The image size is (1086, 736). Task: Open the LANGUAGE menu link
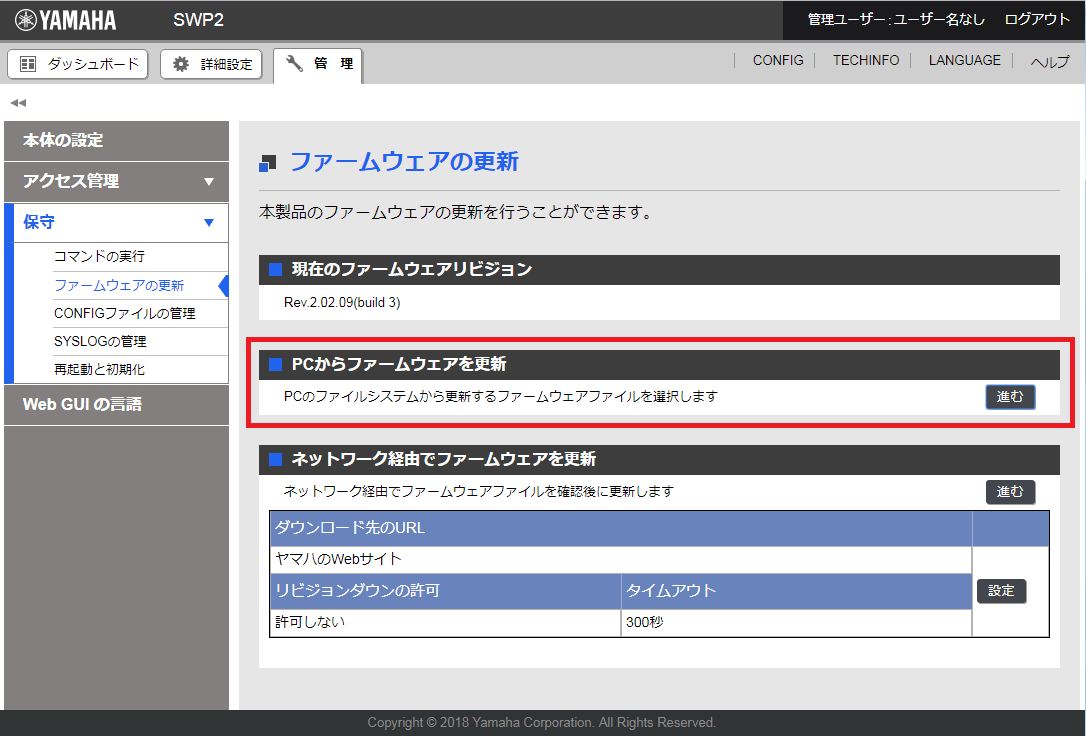964,61
